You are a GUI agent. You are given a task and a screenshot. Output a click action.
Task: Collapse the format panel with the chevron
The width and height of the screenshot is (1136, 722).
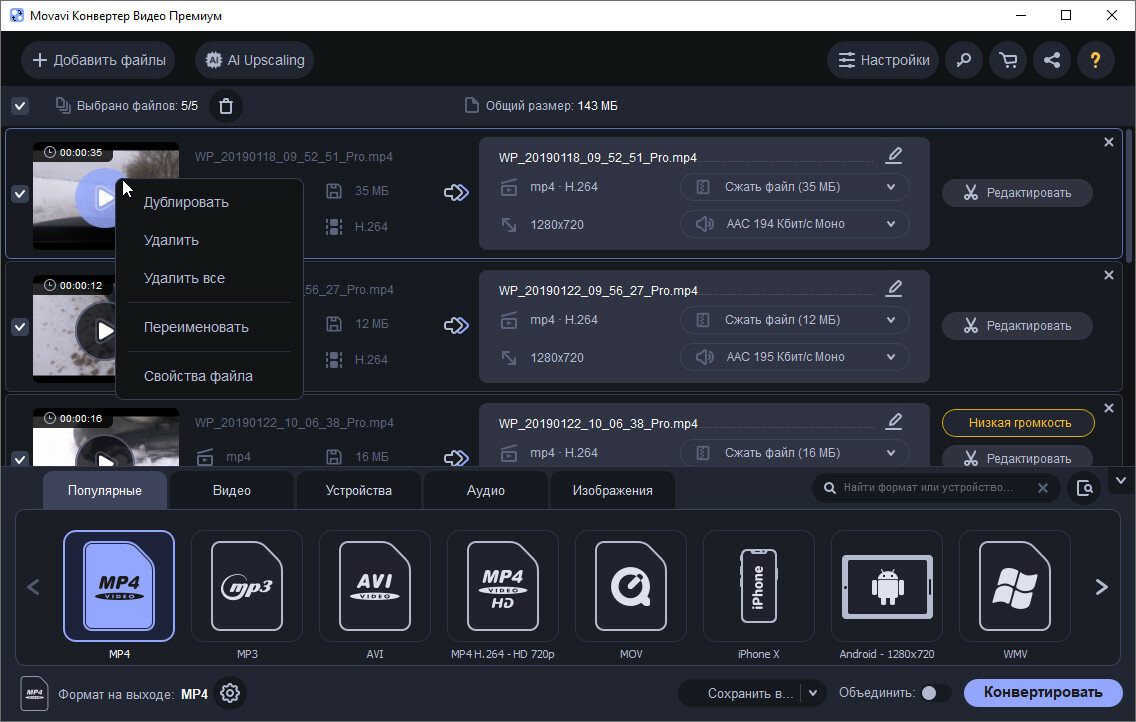pyautogui.click(x=1121, y=481)
